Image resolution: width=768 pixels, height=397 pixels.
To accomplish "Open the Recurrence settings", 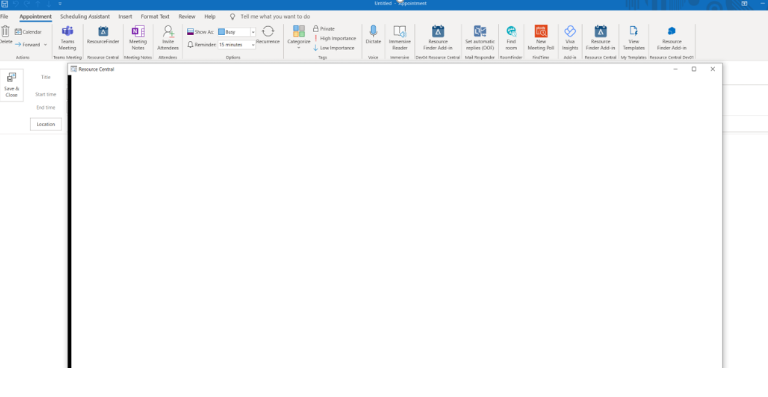I will pos(268,35).
